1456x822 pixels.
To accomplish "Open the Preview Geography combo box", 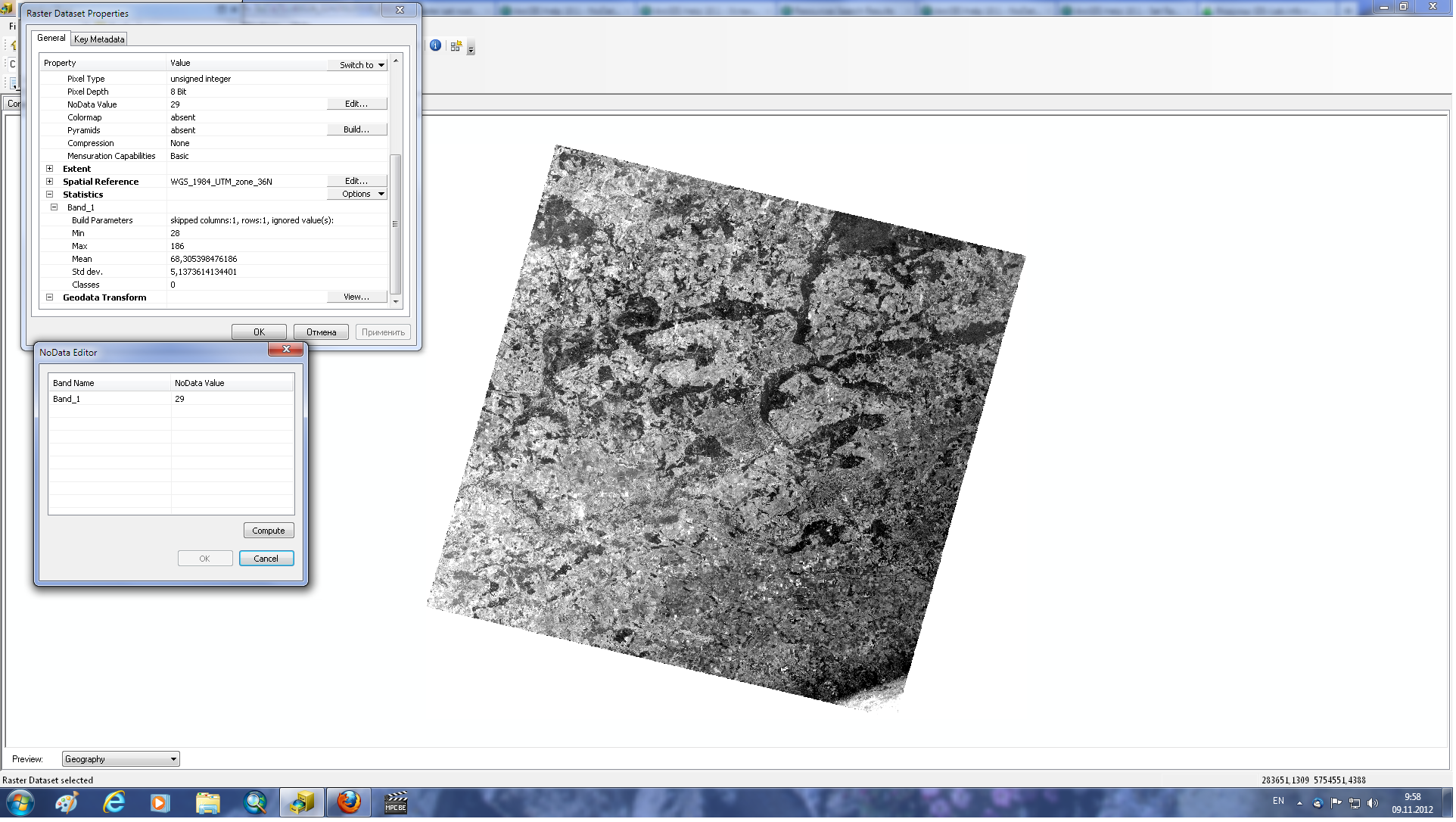I will point(121,759).
